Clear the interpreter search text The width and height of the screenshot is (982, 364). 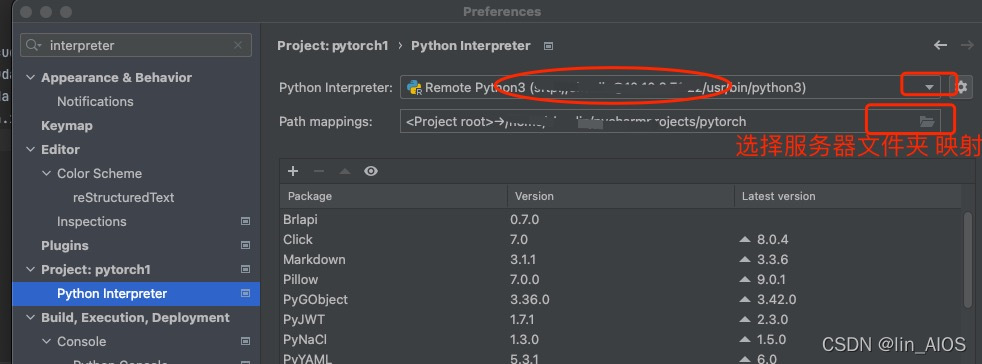point(237,45)
